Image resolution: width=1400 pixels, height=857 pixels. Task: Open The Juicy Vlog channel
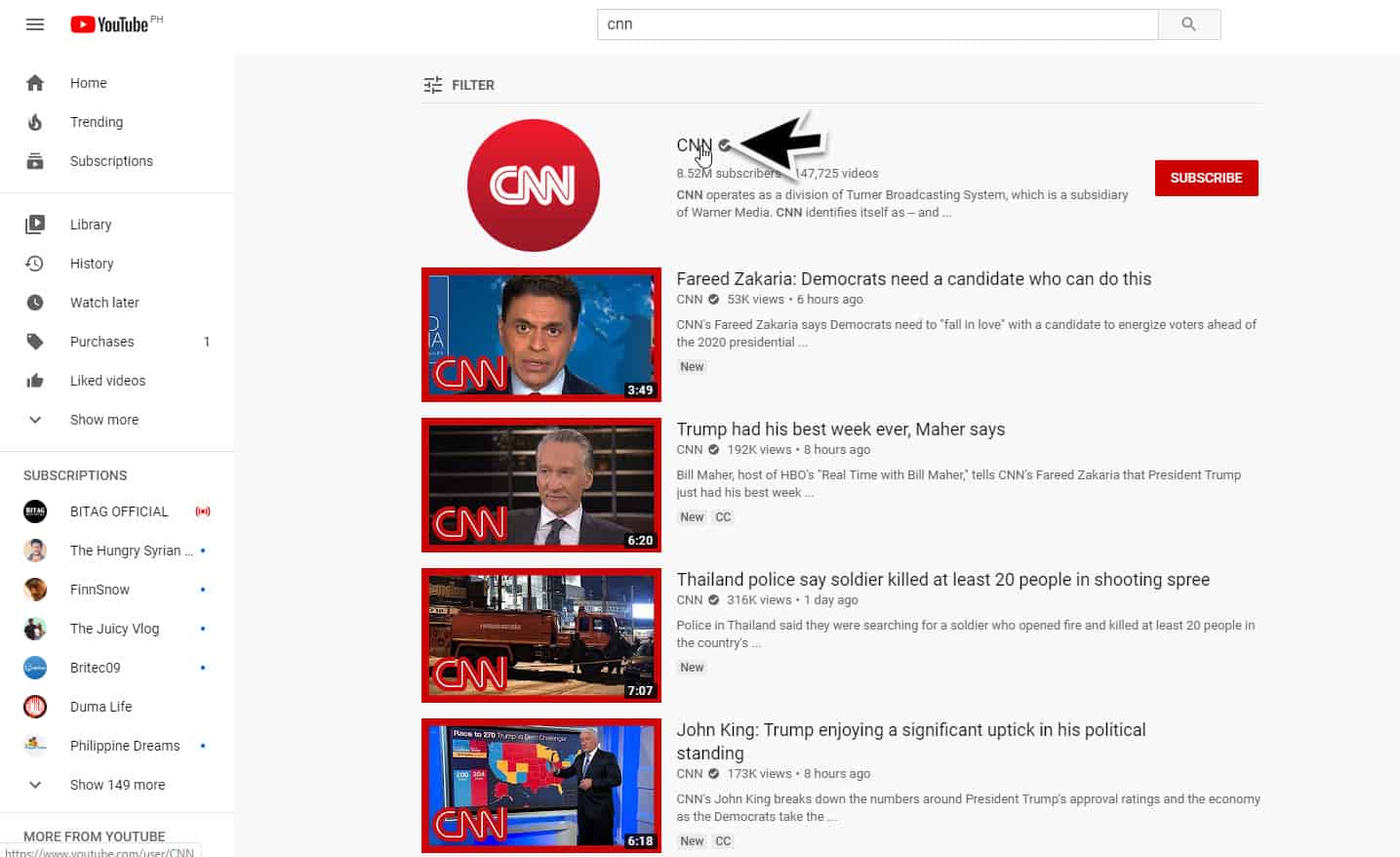pyautogui.click(x=117, y=629)
